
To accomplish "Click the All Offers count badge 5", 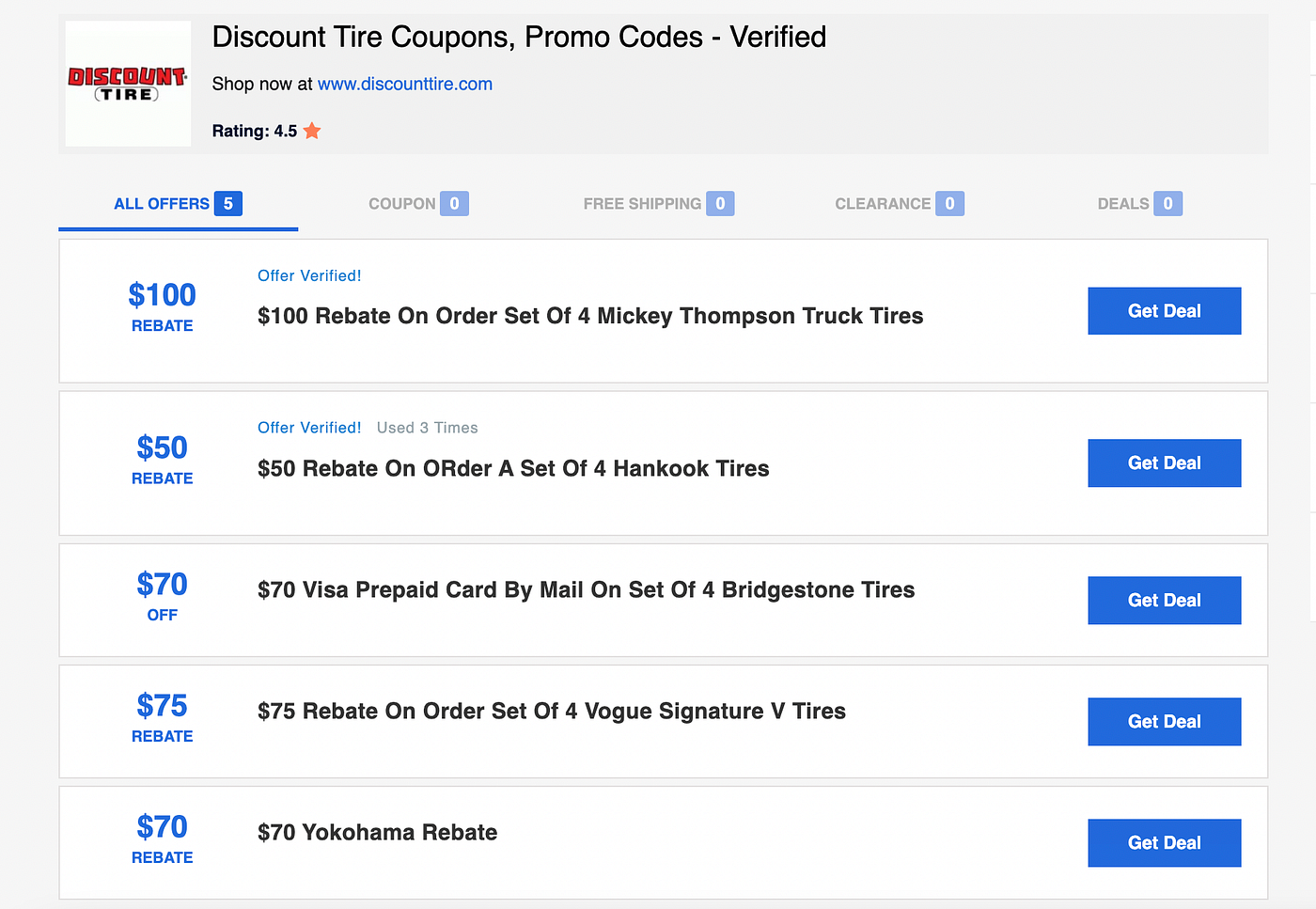I will coord(228,204).
